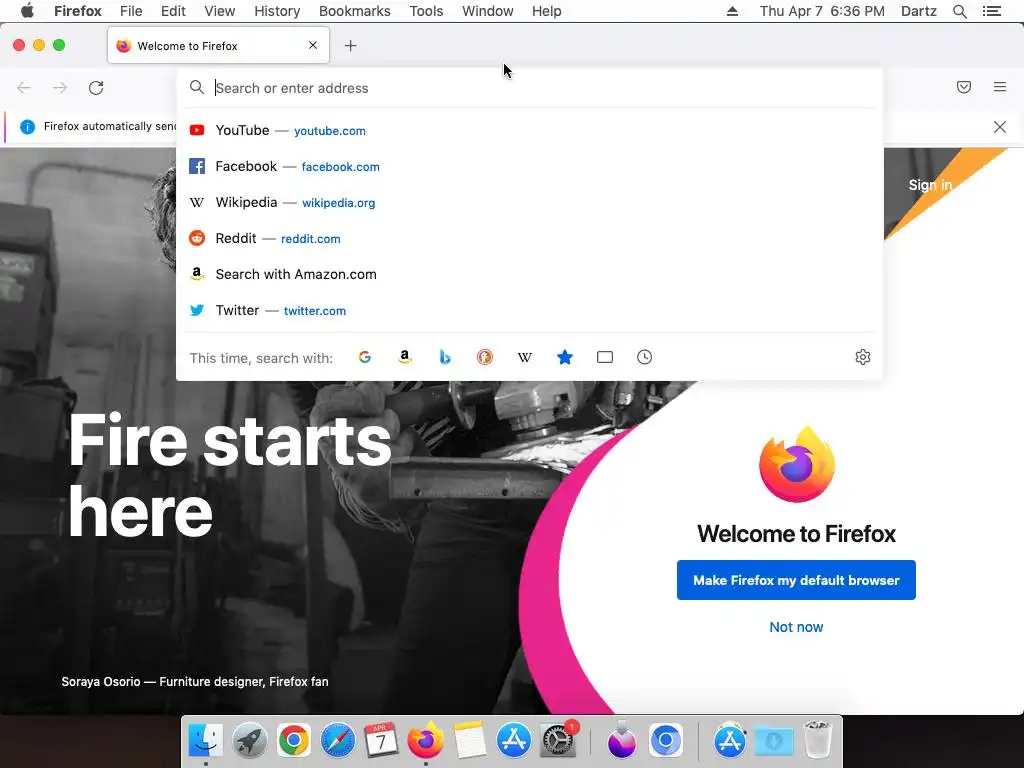Viewport: 1024px width, 768px height.
Task: Open Calendar from the Dock
Action: [x=381, y=741]
